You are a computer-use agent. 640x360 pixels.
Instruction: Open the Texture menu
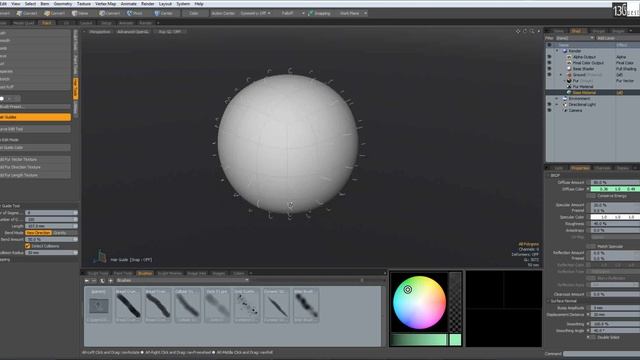(84, 4)
